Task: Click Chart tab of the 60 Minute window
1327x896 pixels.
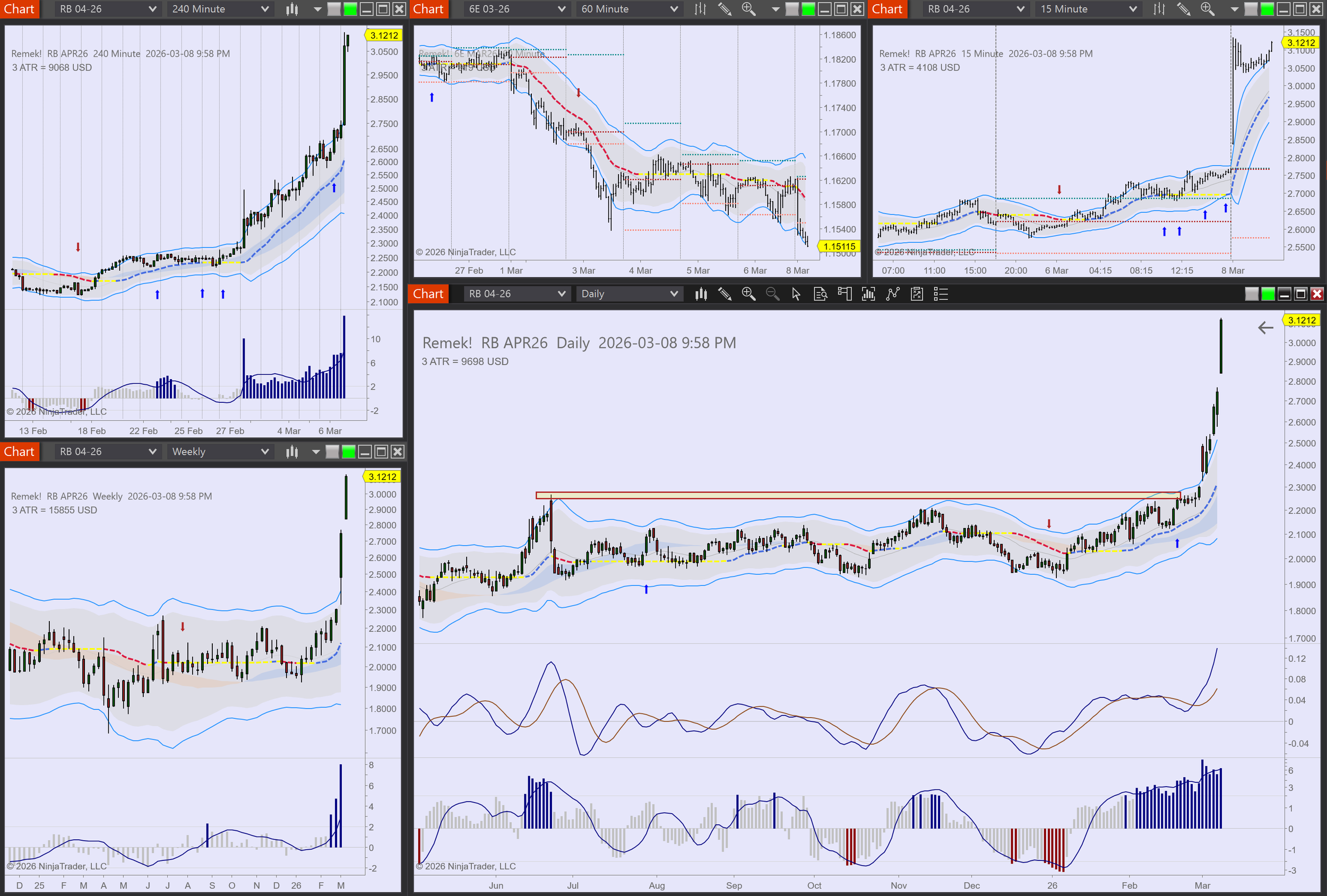Action: coord(428,9)
